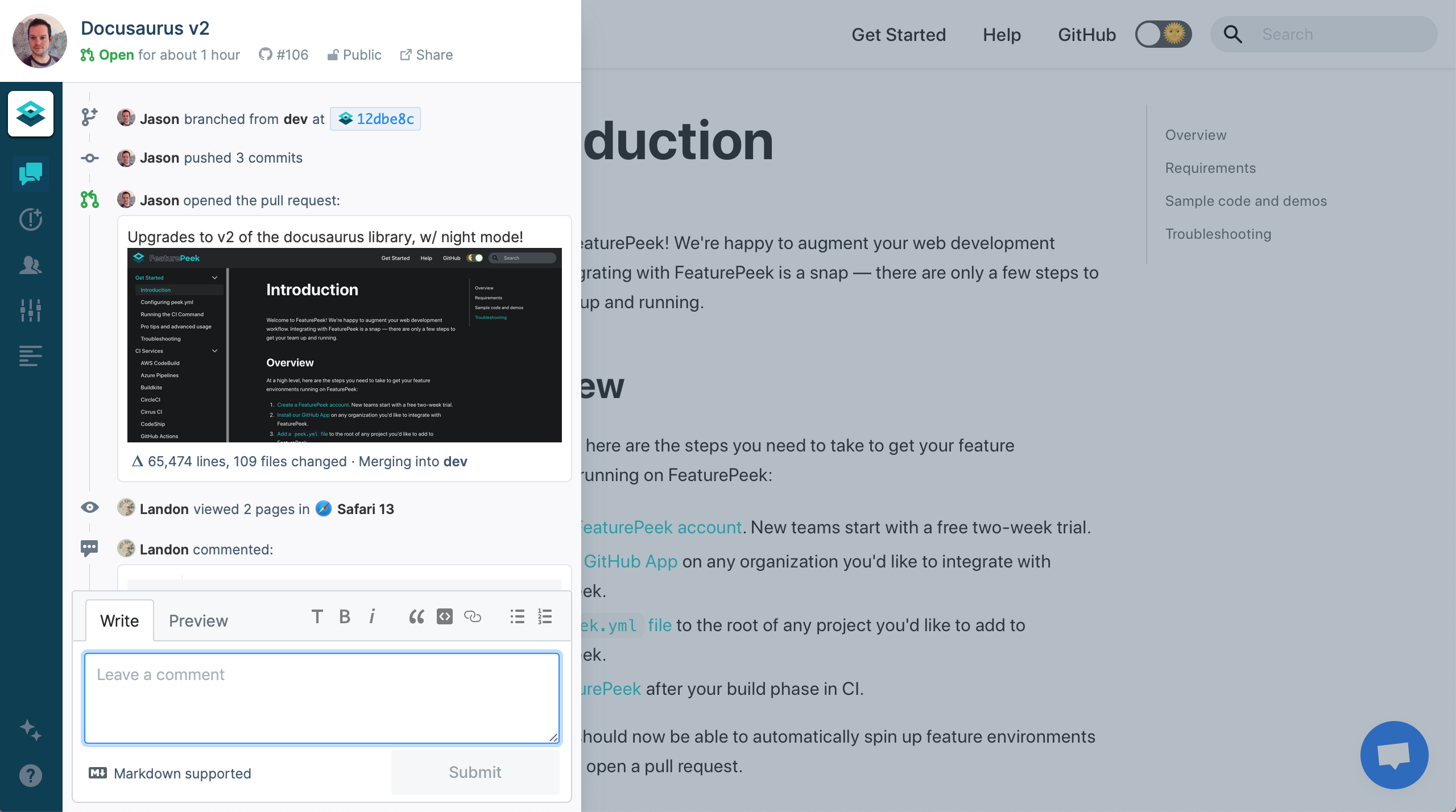Collapse CI Services section in screenshot

point(214,351)
